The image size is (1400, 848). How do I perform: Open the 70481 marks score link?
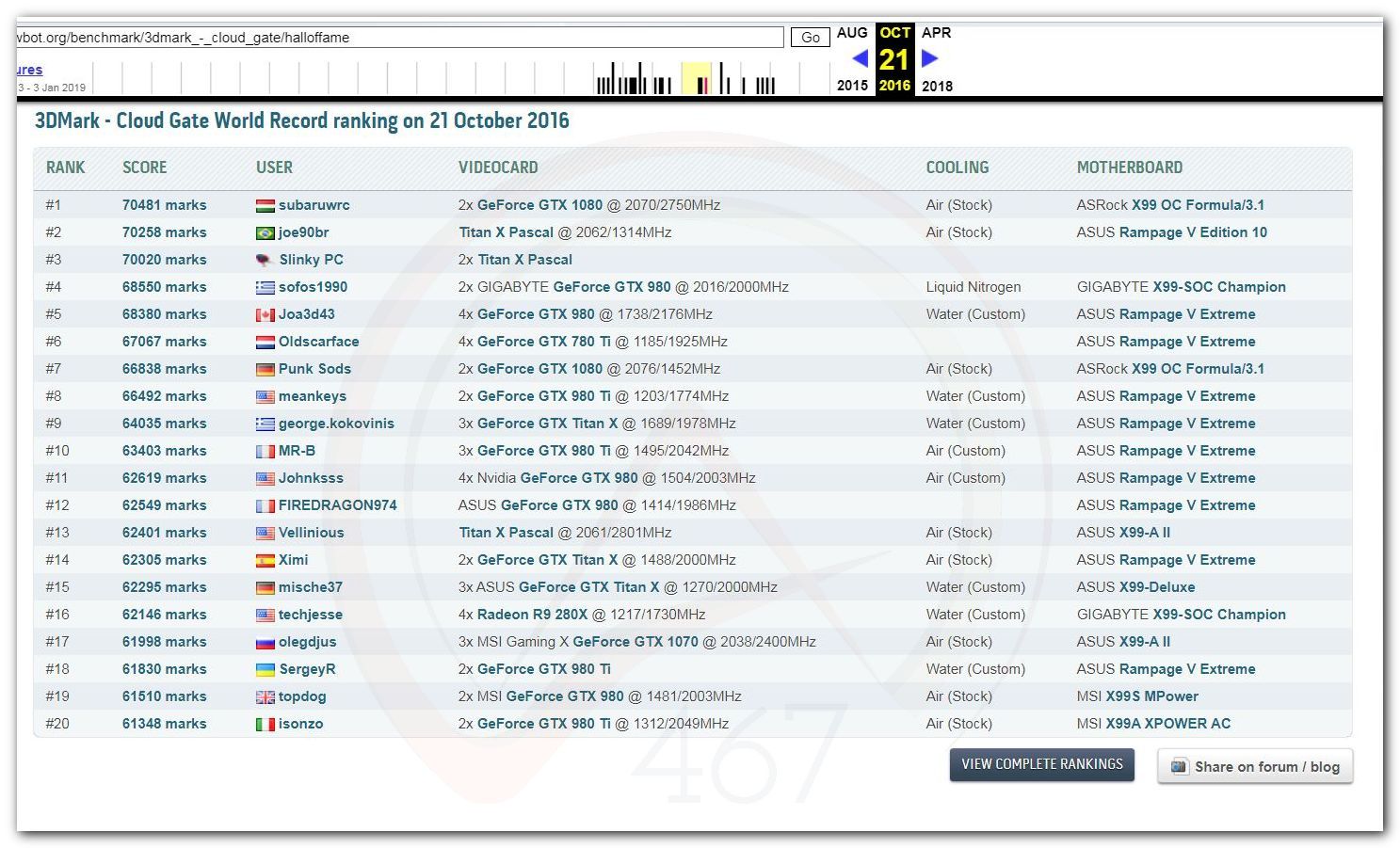click(165, 205)
